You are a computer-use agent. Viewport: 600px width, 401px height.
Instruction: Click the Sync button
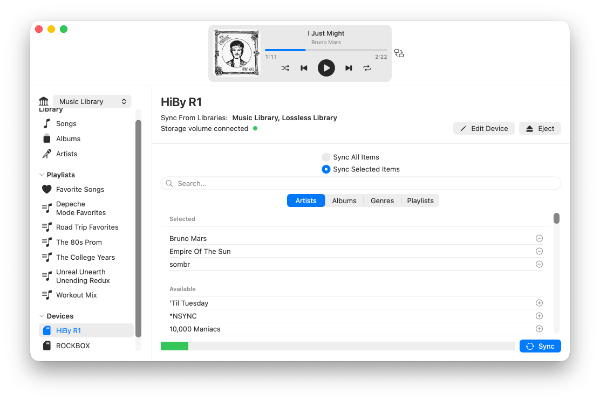(540, 346)
